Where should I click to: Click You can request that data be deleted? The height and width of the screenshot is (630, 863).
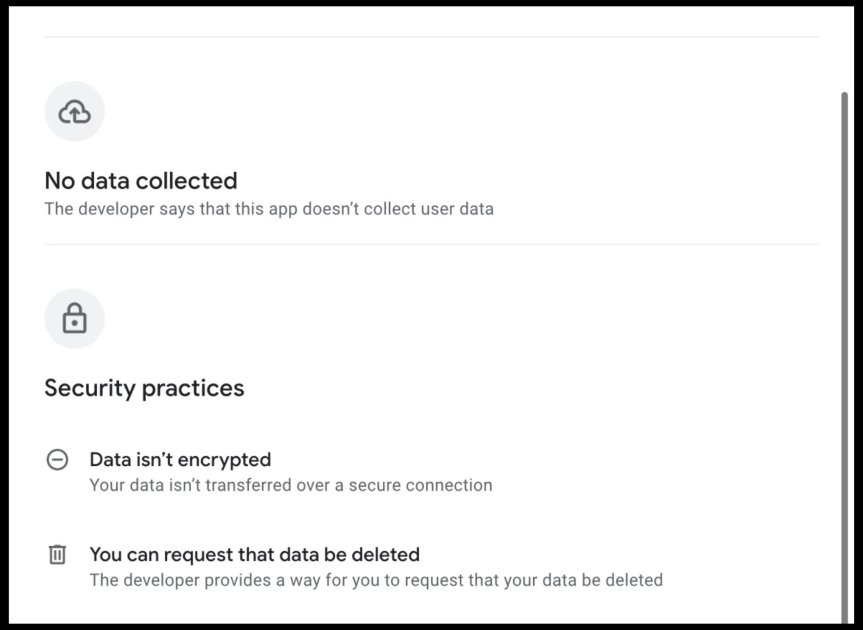point(254,554)
